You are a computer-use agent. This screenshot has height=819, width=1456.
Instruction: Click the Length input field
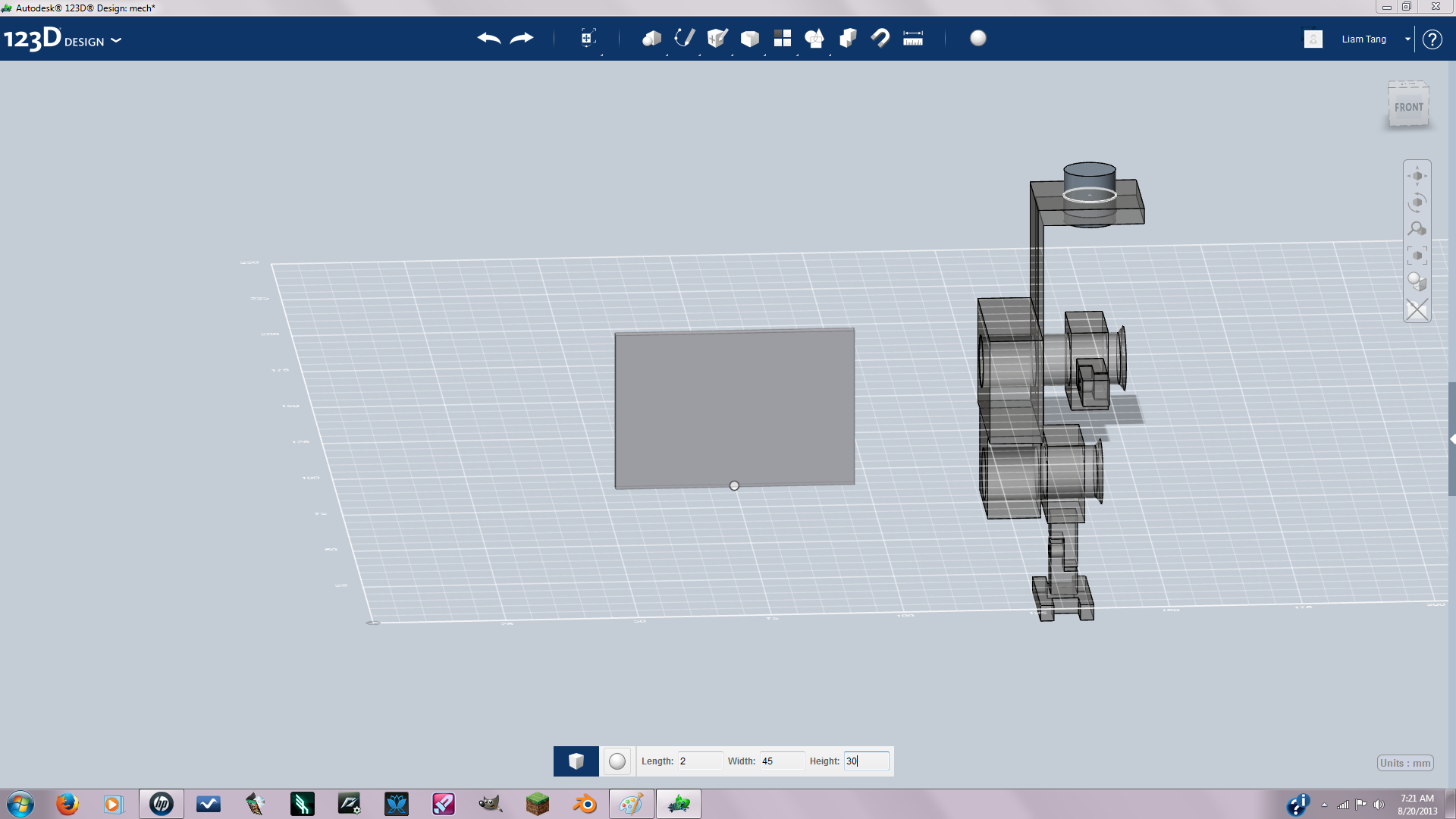[x=700, y=761]
